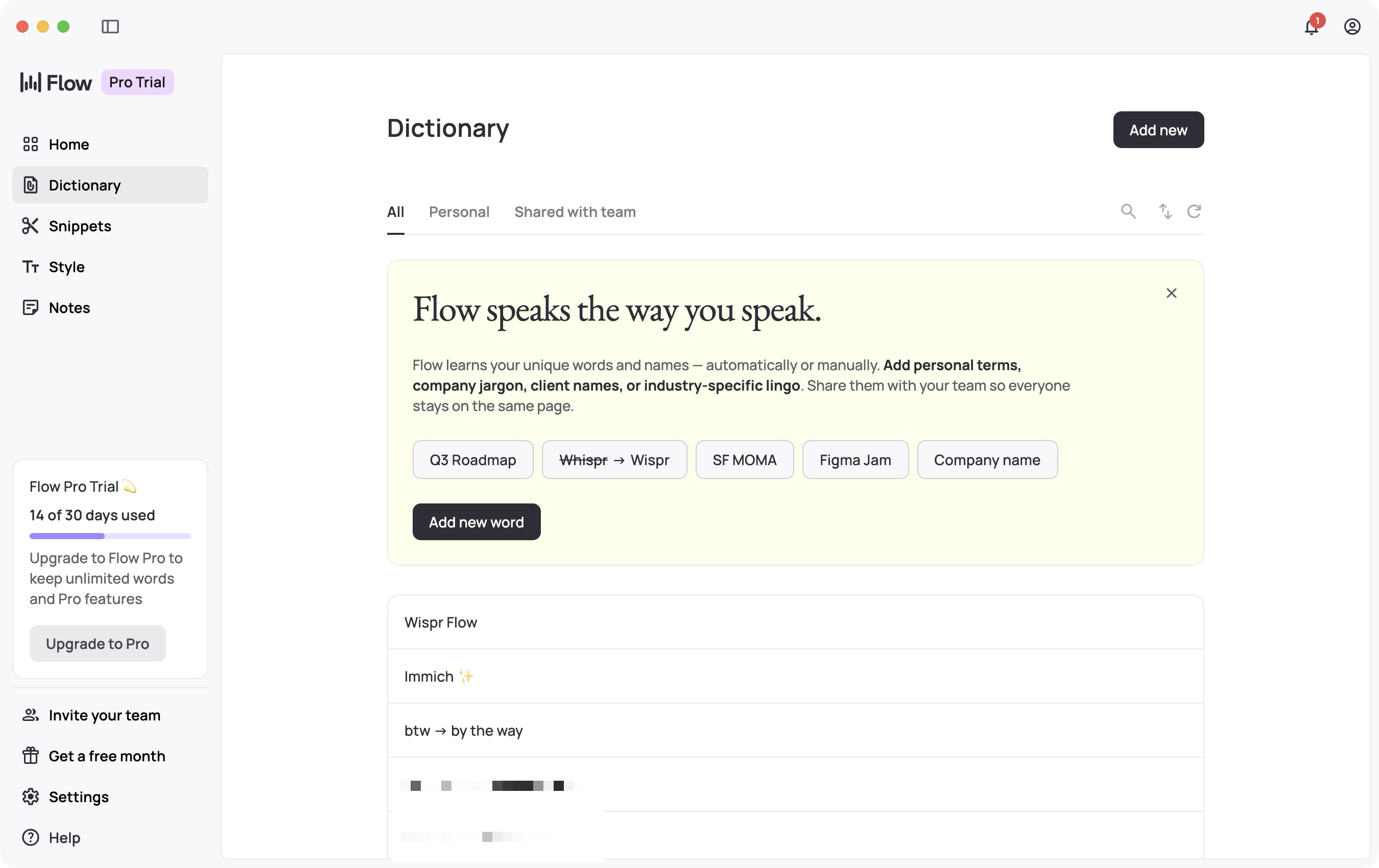Image resolution: width=1379 pixels, height=868 pixels.
Task: Sort the dictionary entries
Action: 1165,211
